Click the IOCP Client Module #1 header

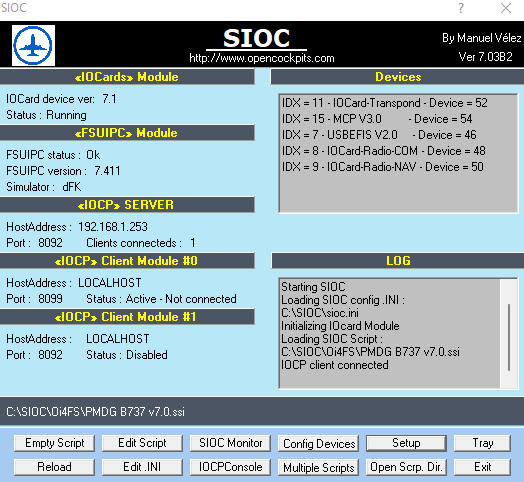127,317
